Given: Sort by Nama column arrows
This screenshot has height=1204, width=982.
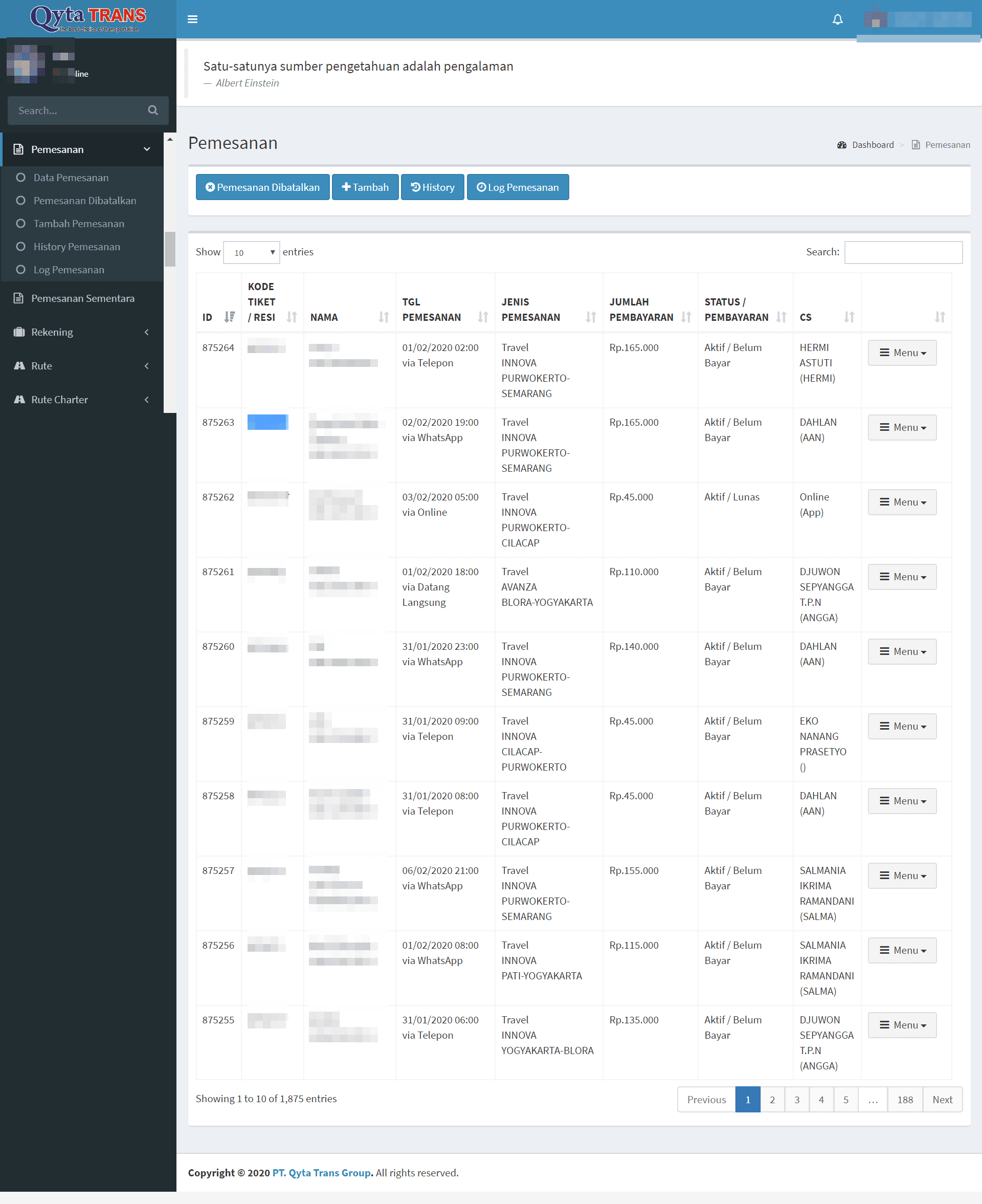Looking at the screenshot, I should (384, 317).
